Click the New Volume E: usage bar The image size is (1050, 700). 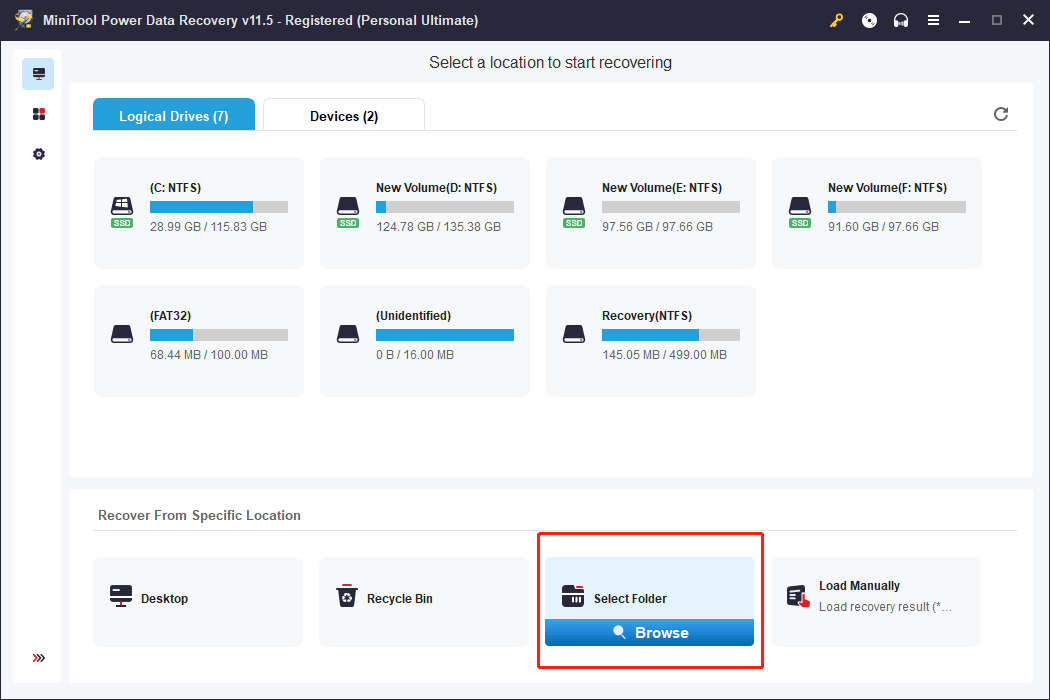tap(671, 207)
